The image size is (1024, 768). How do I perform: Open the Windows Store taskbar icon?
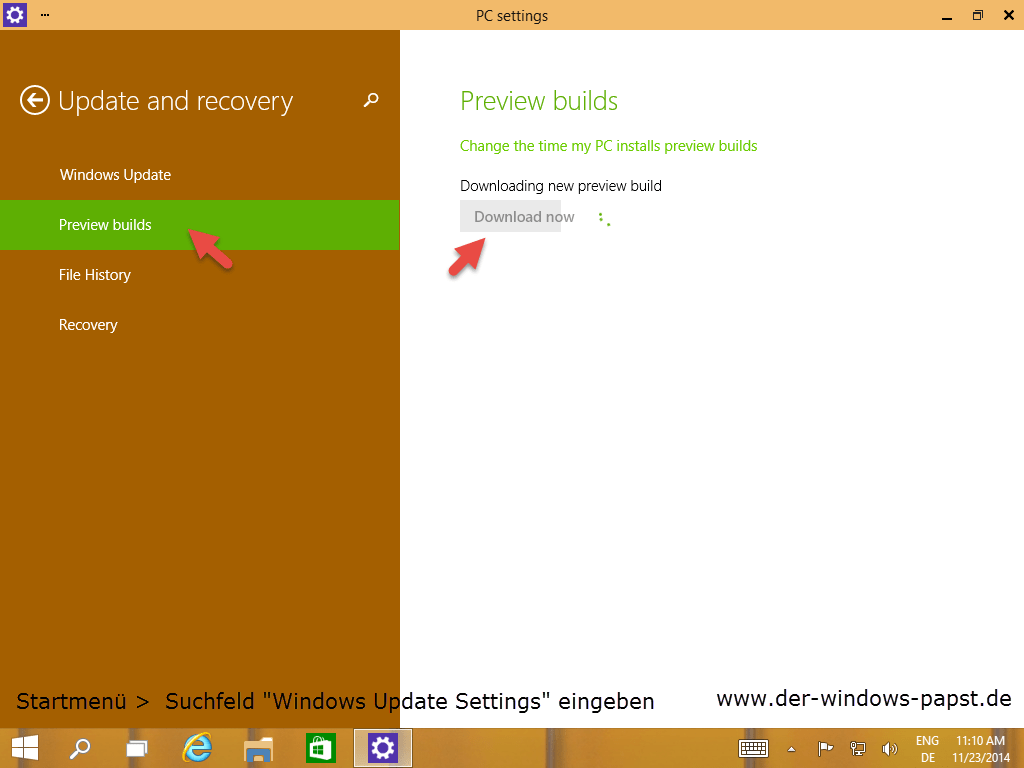pyautogui.click(x=321, y=747)
